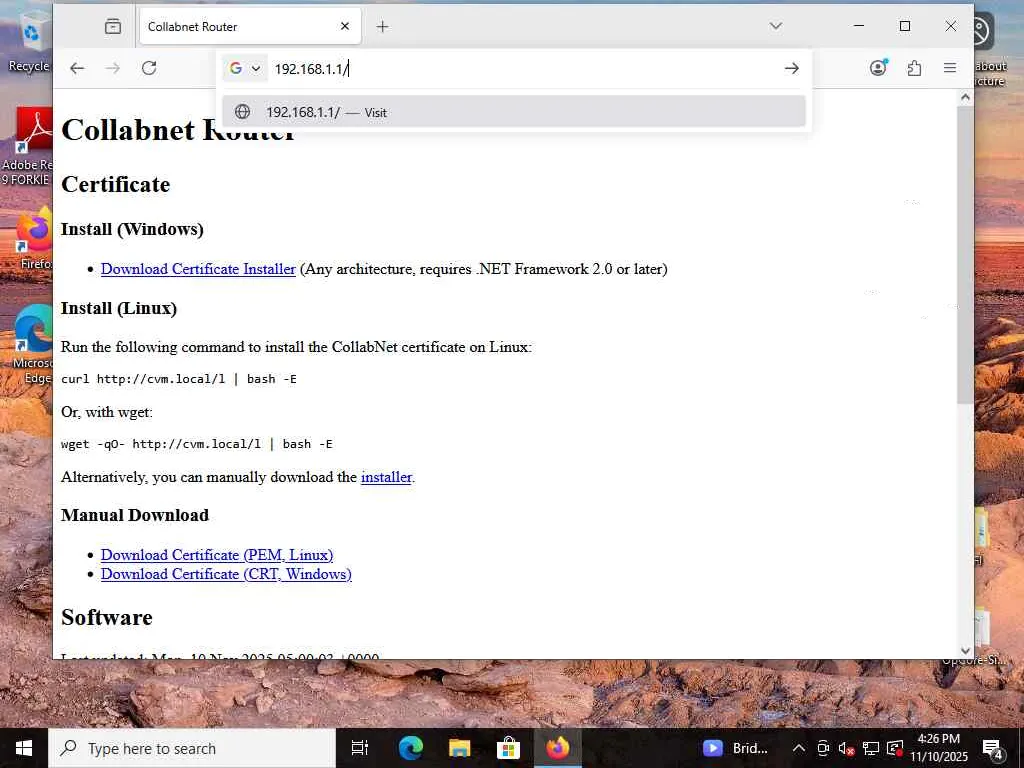Select the 192.168.1.1/ Visit suggestion
Viewport: 1024px width, 768px height.
point(514,112)
